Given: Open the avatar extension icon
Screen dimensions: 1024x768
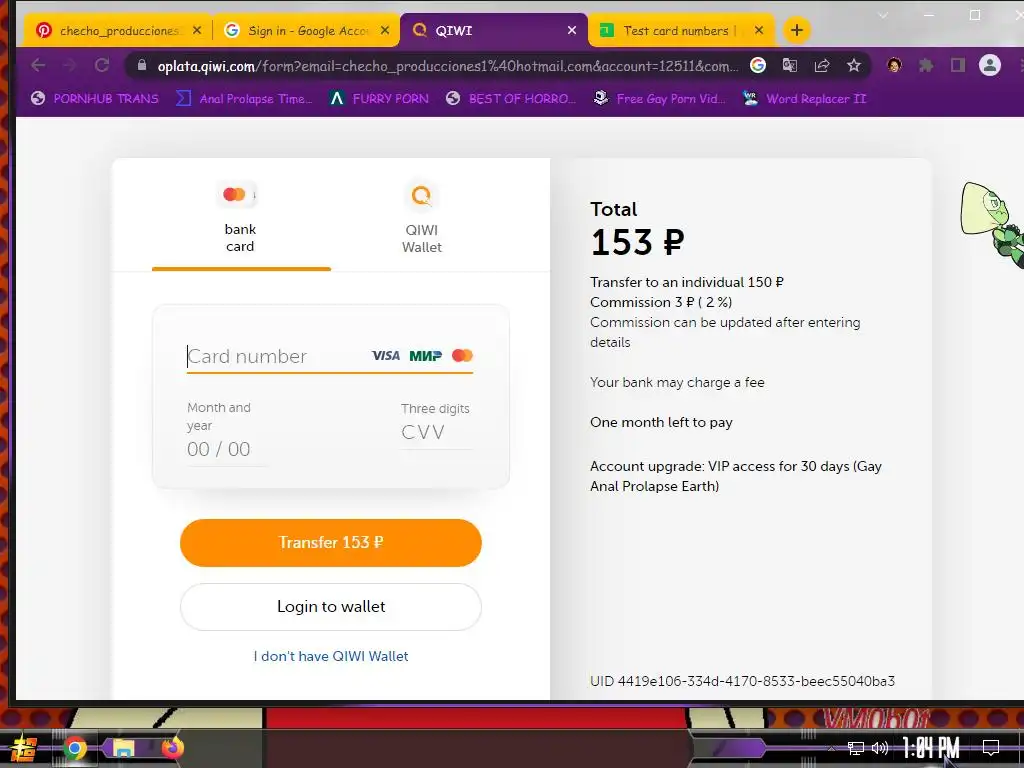Looking at the screenshot, I should click(894, 65).
